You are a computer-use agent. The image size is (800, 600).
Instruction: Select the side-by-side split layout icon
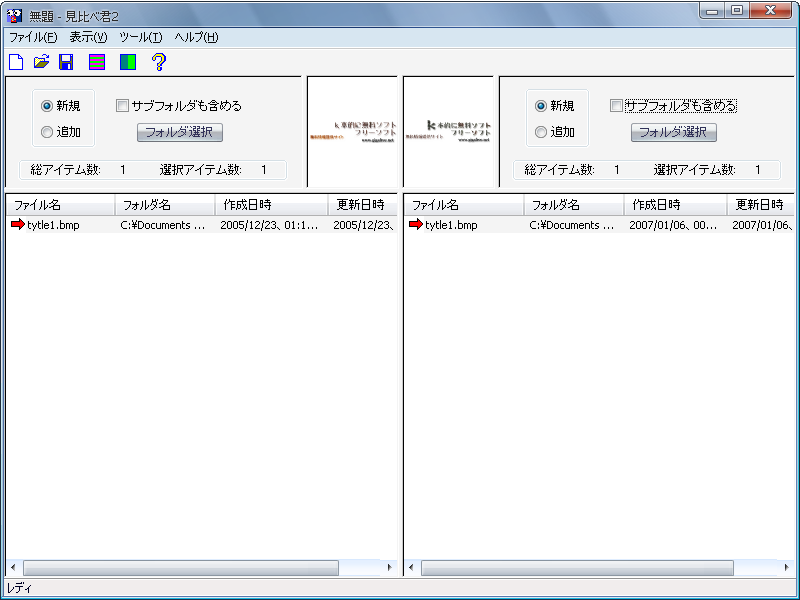(x=128, y=62)
